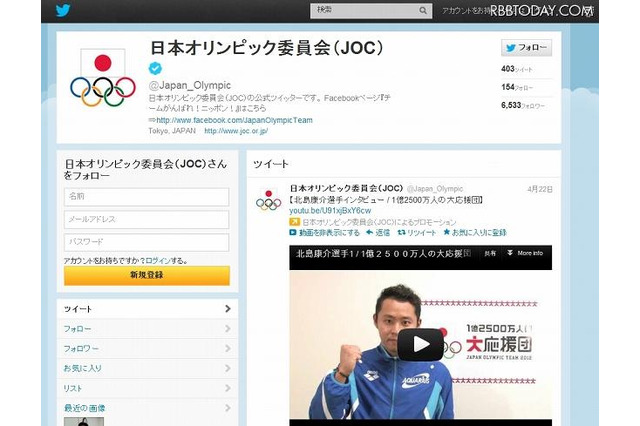Select ツイート in the sidebar menu
Image resolution: width=640 pixels, height=426 pixels.
pos(147,309)
